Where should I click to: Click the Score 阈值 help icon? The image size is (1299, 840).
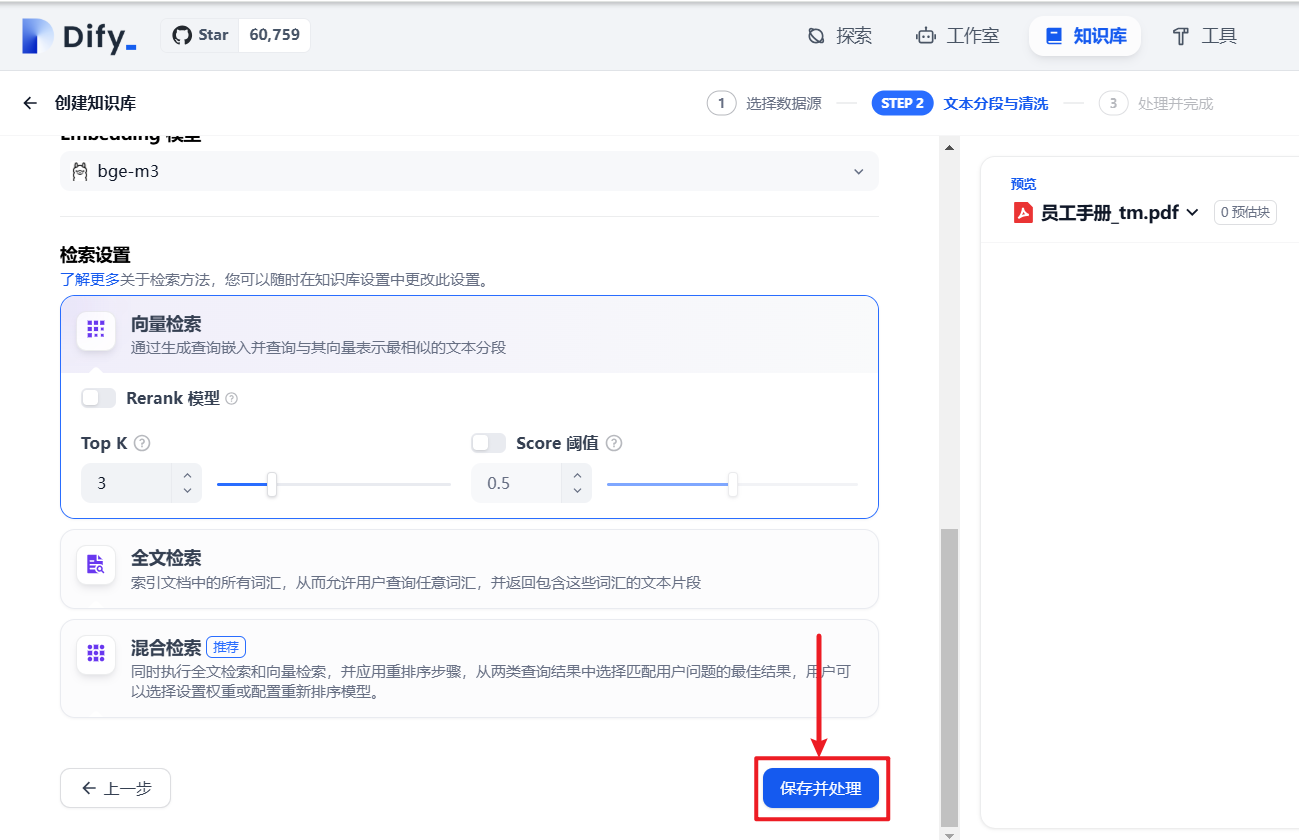tap(614, 443)
